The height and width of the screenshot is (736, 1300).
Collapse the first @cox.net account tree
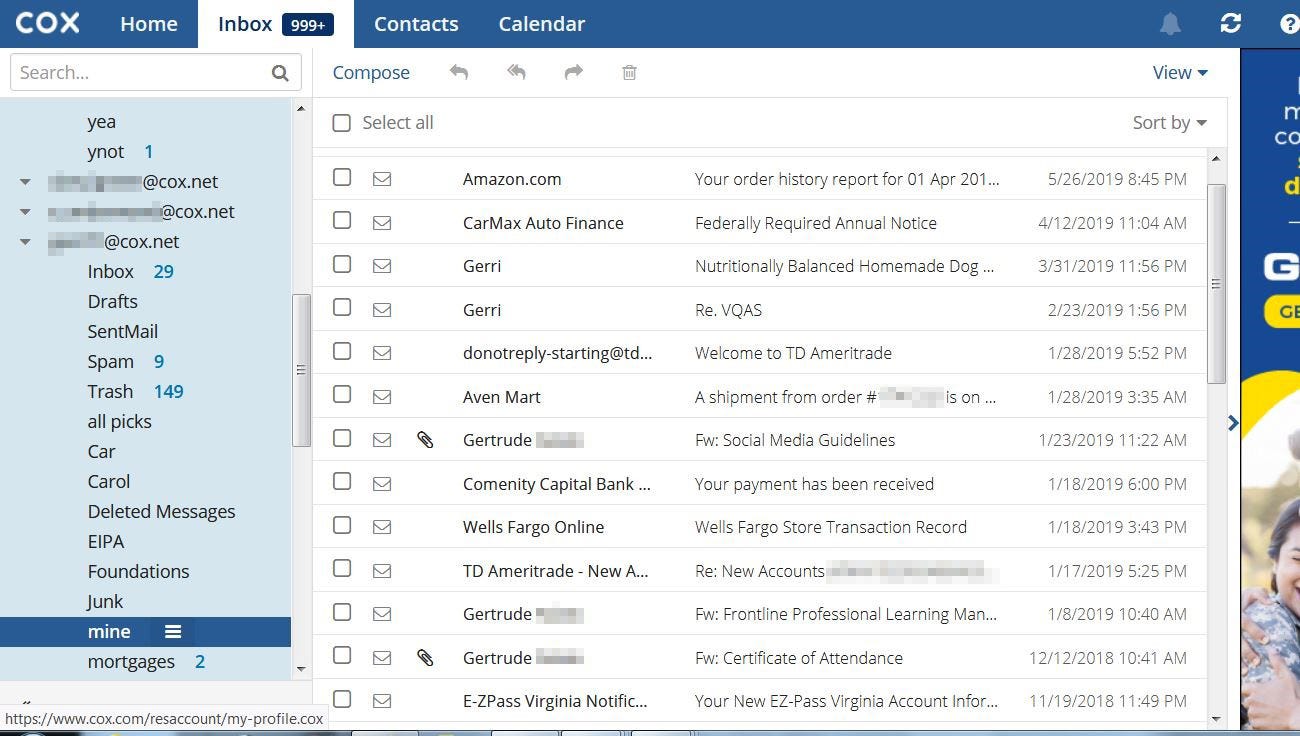click(x=25, y=182)
